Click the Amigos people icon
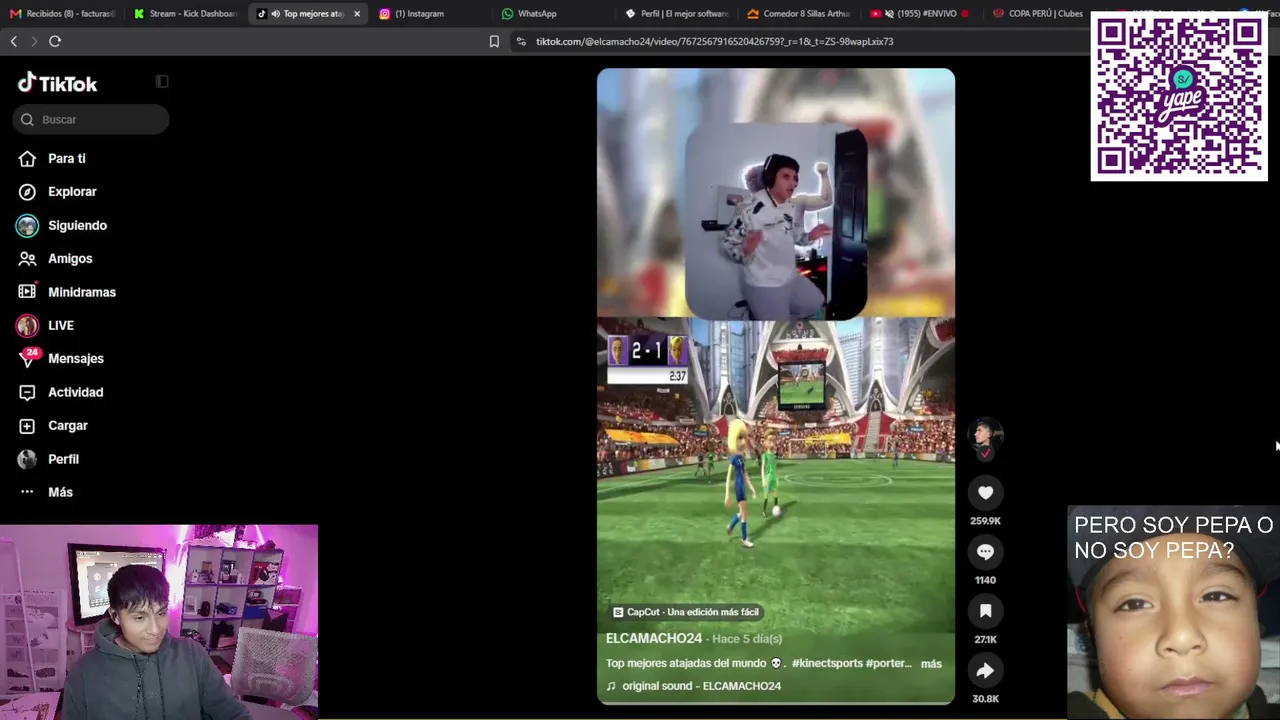Screen dimensions: 1280x720 click(27, 258)
